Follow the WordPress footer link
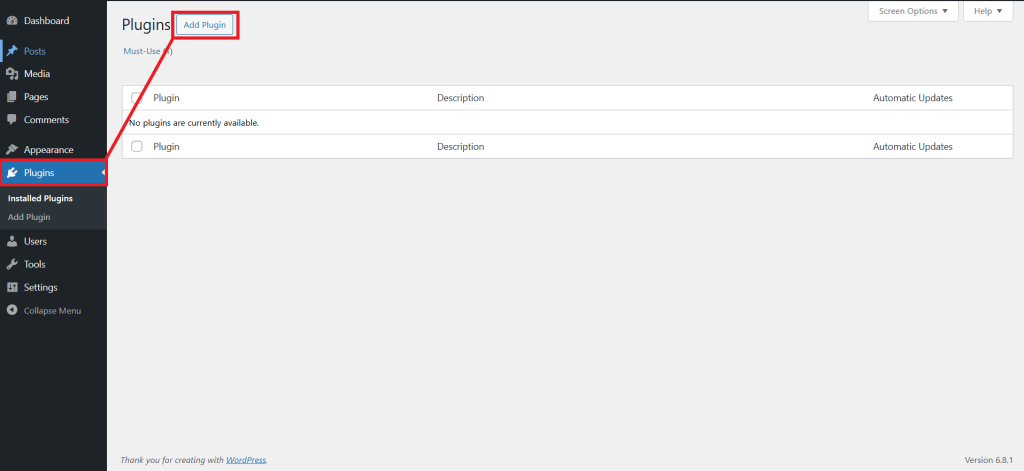The height and width of the screenshot is (471, 1024). coord(246,460)
